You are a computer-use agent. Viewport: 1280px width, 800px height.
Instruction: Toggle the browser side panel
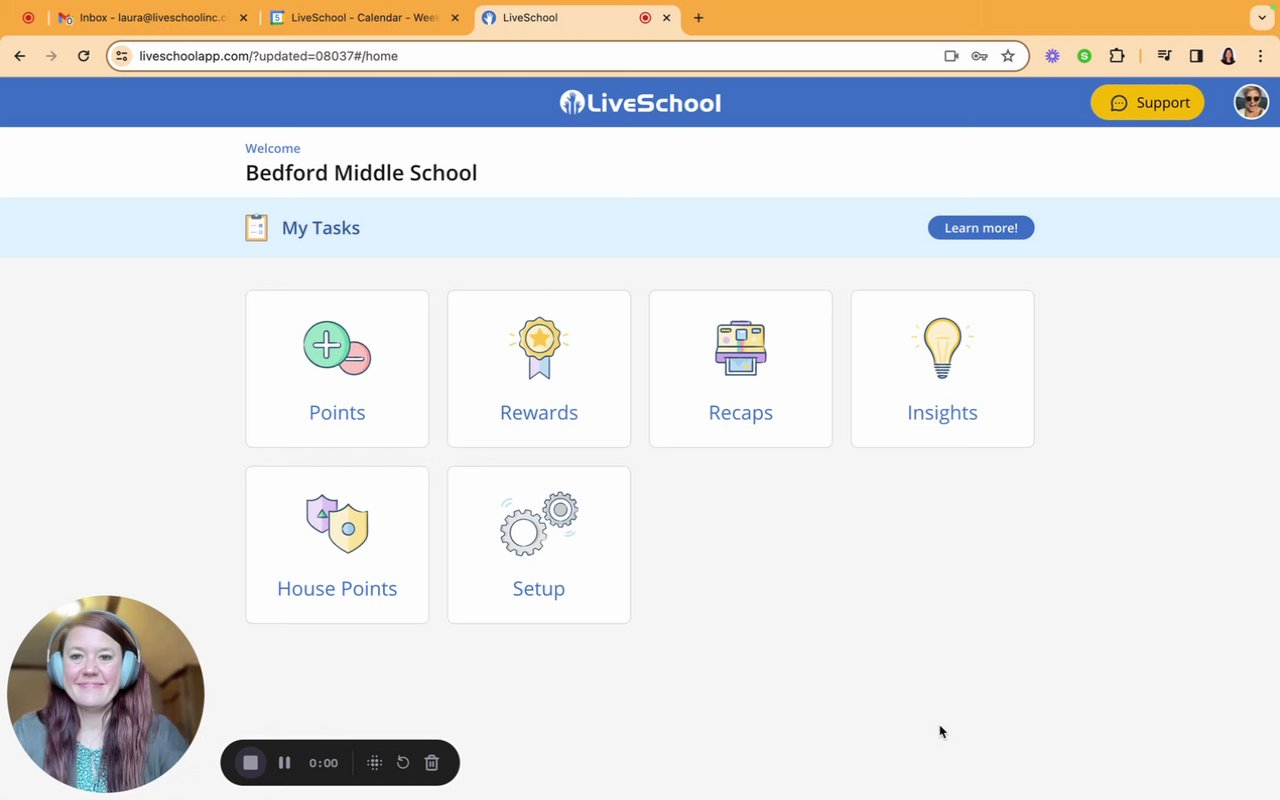(1196, 56)
